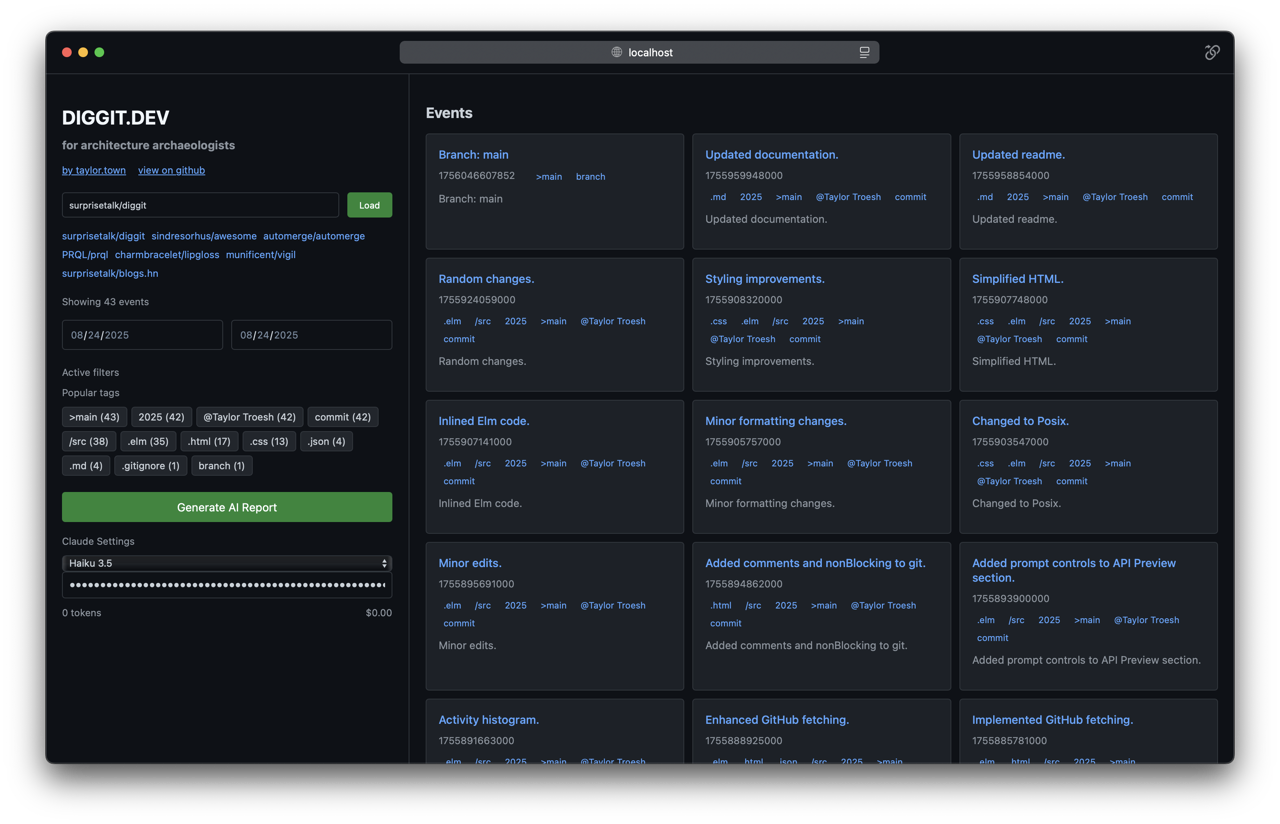Screen dimensions: 1280x824
Task: Open the Claude model dropdown showing Haiku 3.5
Action: (x=227, y=563)
